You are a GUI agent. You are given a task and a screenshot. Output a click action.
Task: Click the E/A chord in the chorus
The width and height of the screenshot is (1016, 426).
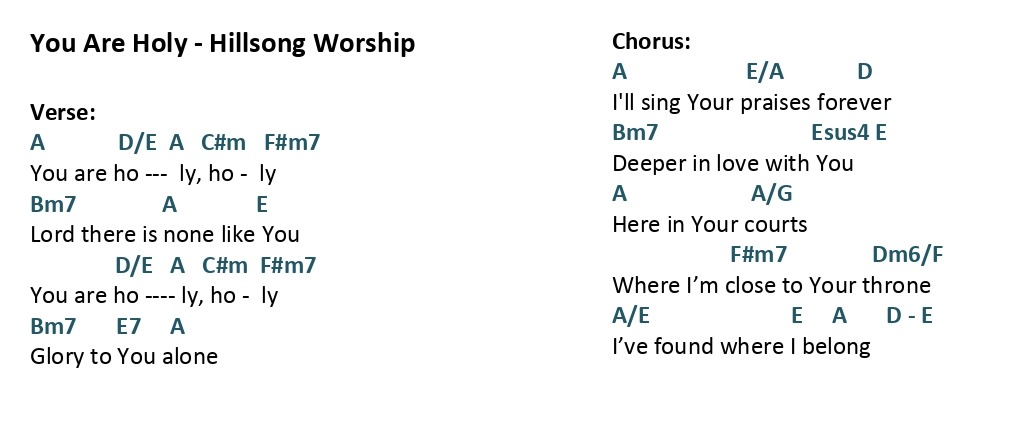tap(765, 72)
